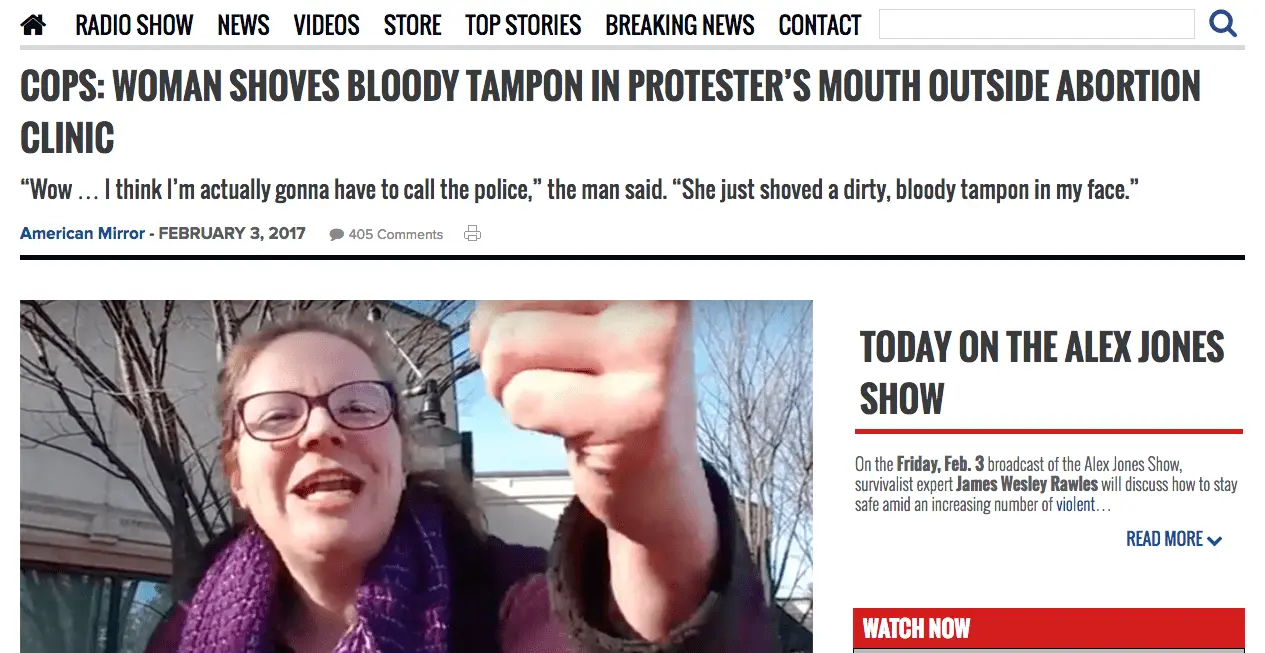1265x653 pixels.
Task: Expand the READ MORE chevron arrow
Action: (x=1215, y=541)
